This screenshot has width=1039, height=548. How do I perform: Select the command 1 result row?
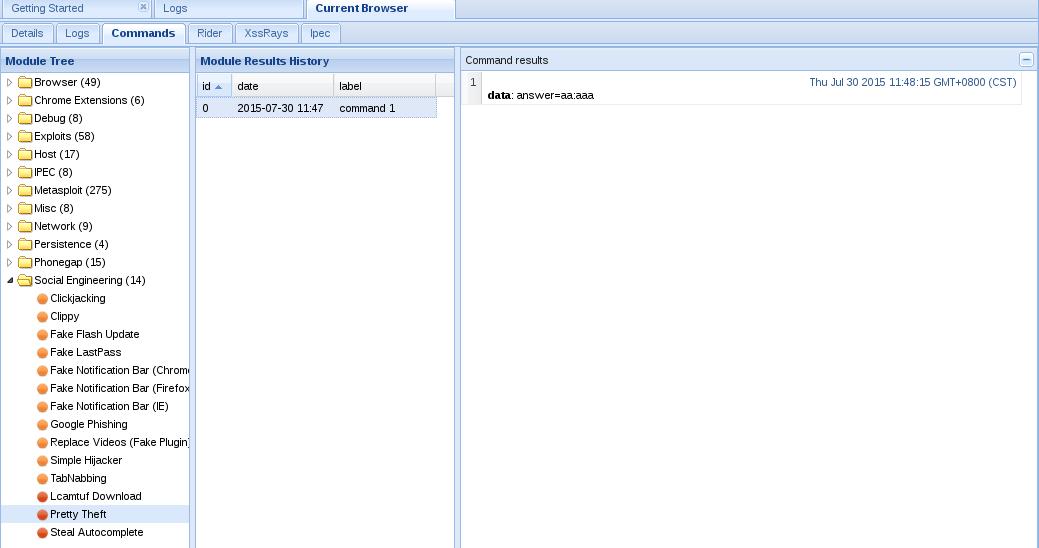click(x=366, y=108)
